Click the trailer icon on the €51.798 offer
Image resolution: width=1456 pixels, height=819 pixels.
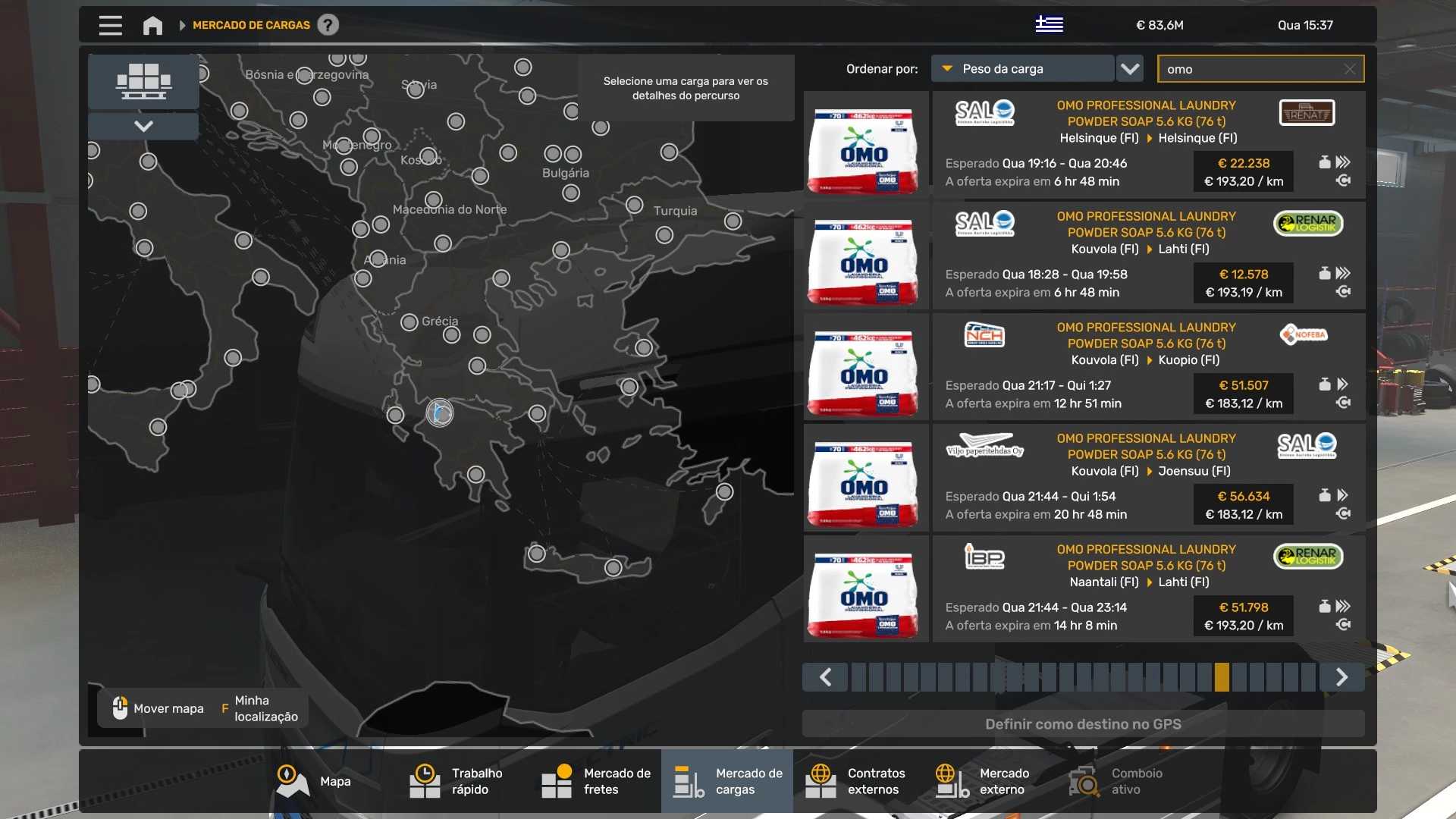1343,625
